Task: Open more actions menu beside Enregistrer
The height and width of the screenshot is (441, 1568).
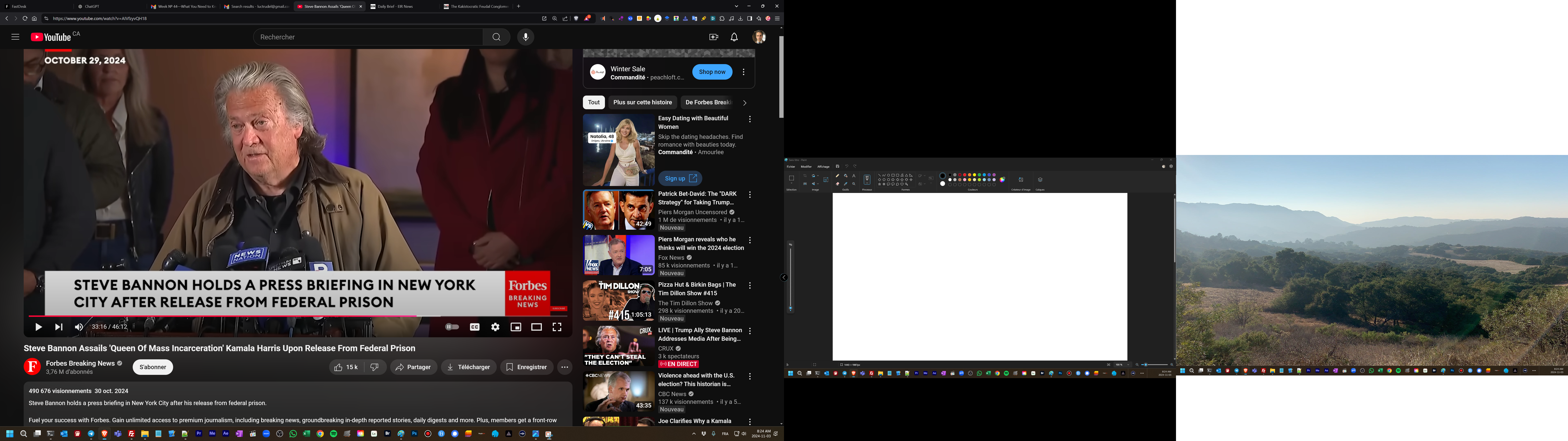Action: [565, 367]
